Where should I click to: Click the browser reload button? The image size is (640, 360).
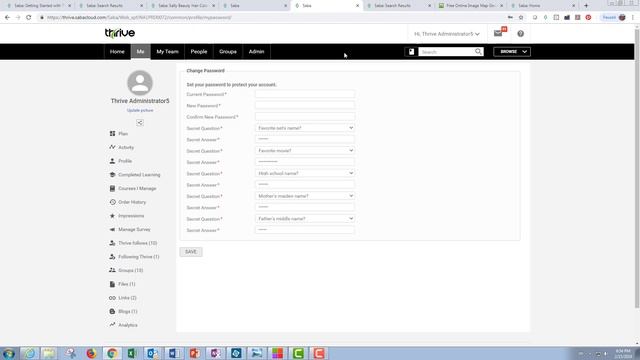[29, 18]
